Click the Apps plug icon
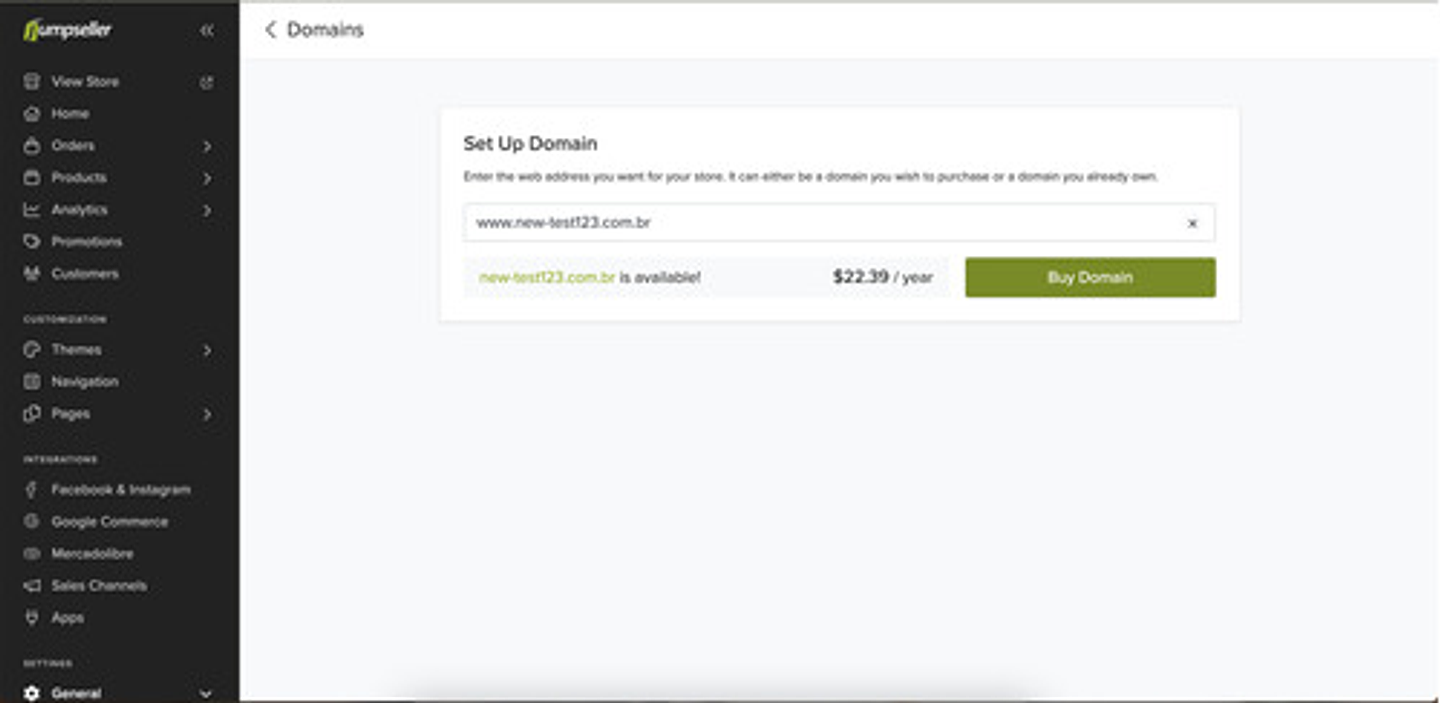The height and width of the screenshot is (703, 1440). click(32, 618)
